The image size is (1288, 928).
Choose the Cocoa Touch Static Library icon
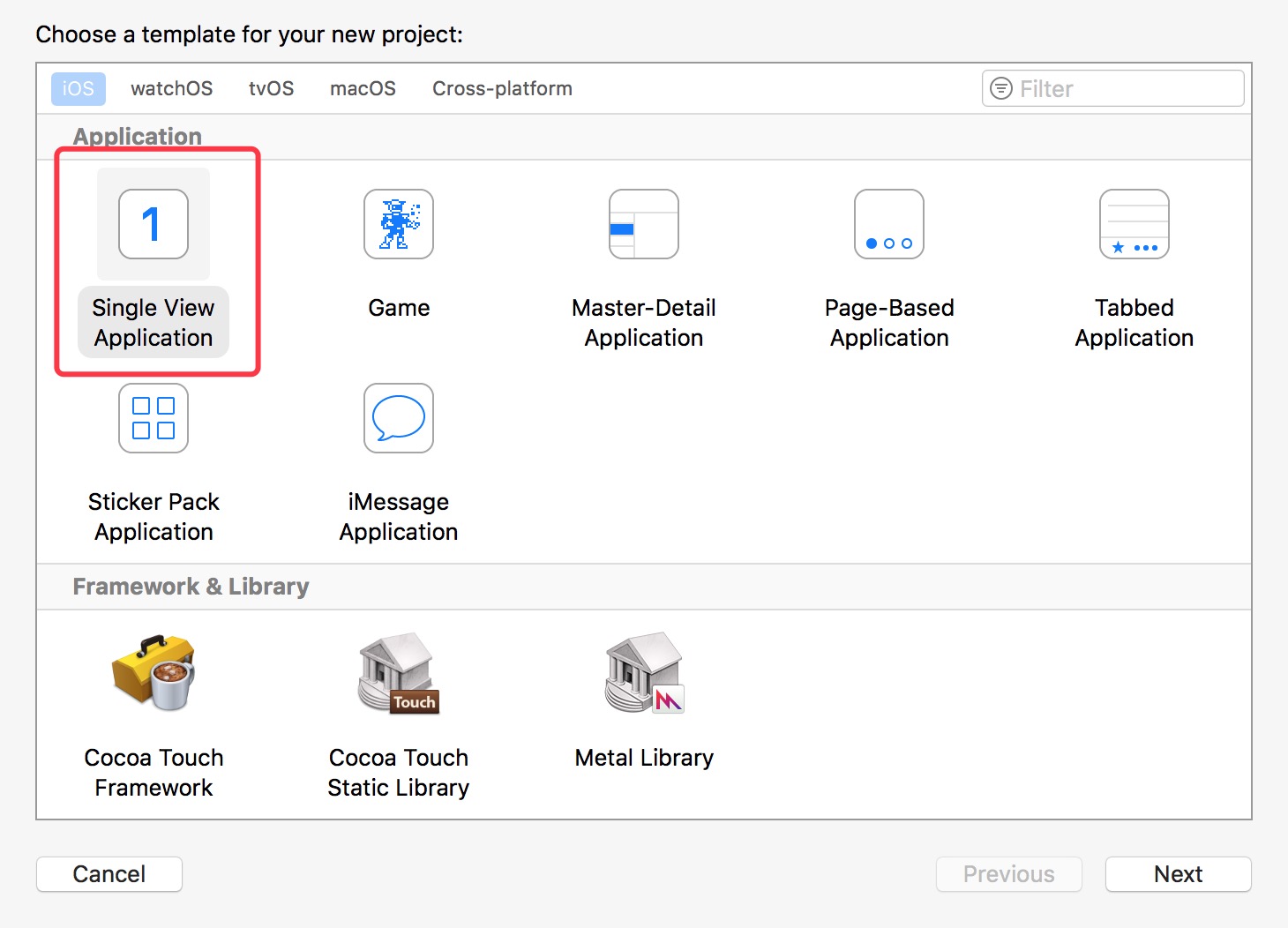point(399,672)
